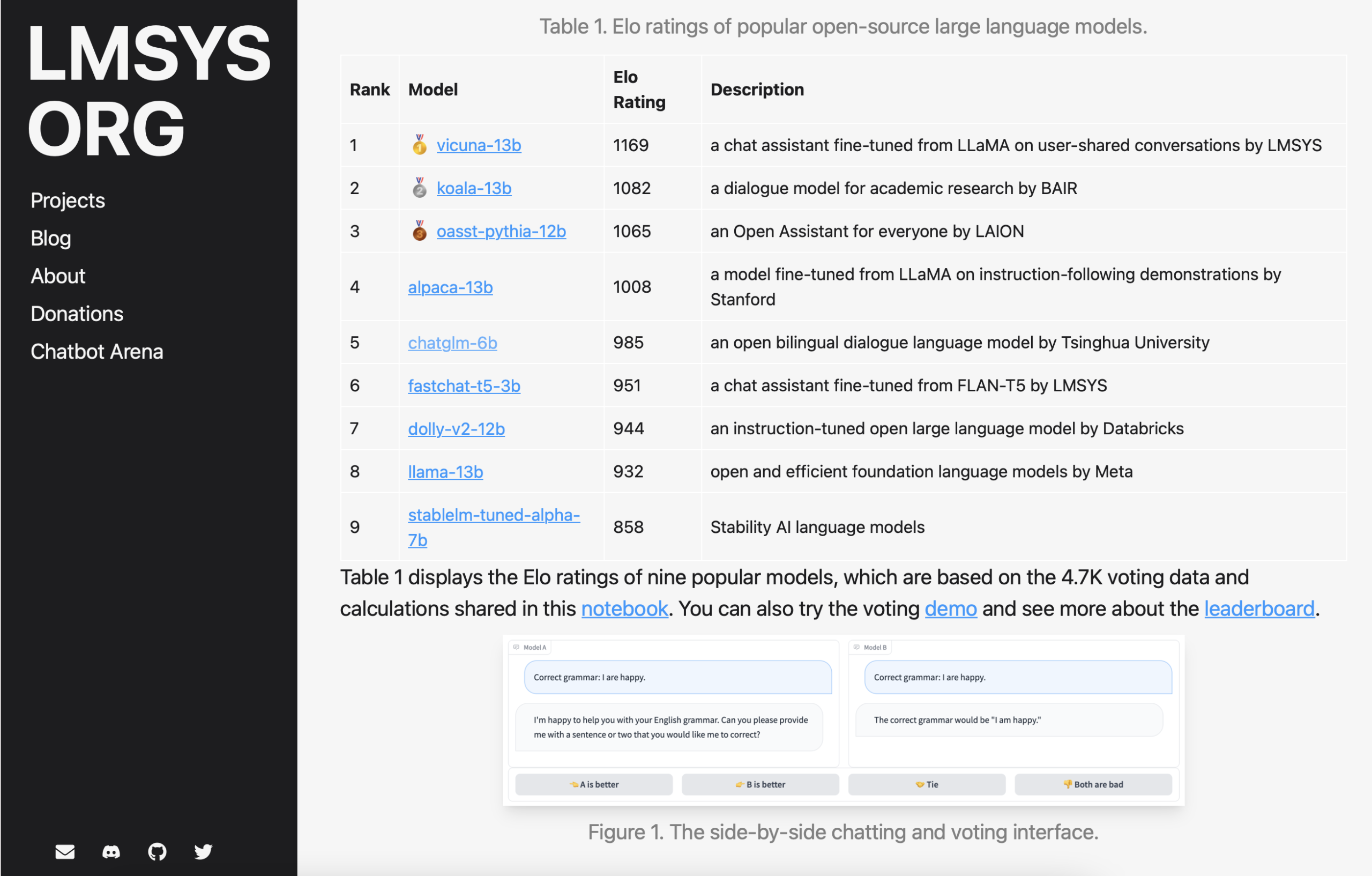This screenshot has height=876, width=1372.
Task: Click the Twitter bird icon
Action: (203, 851)
